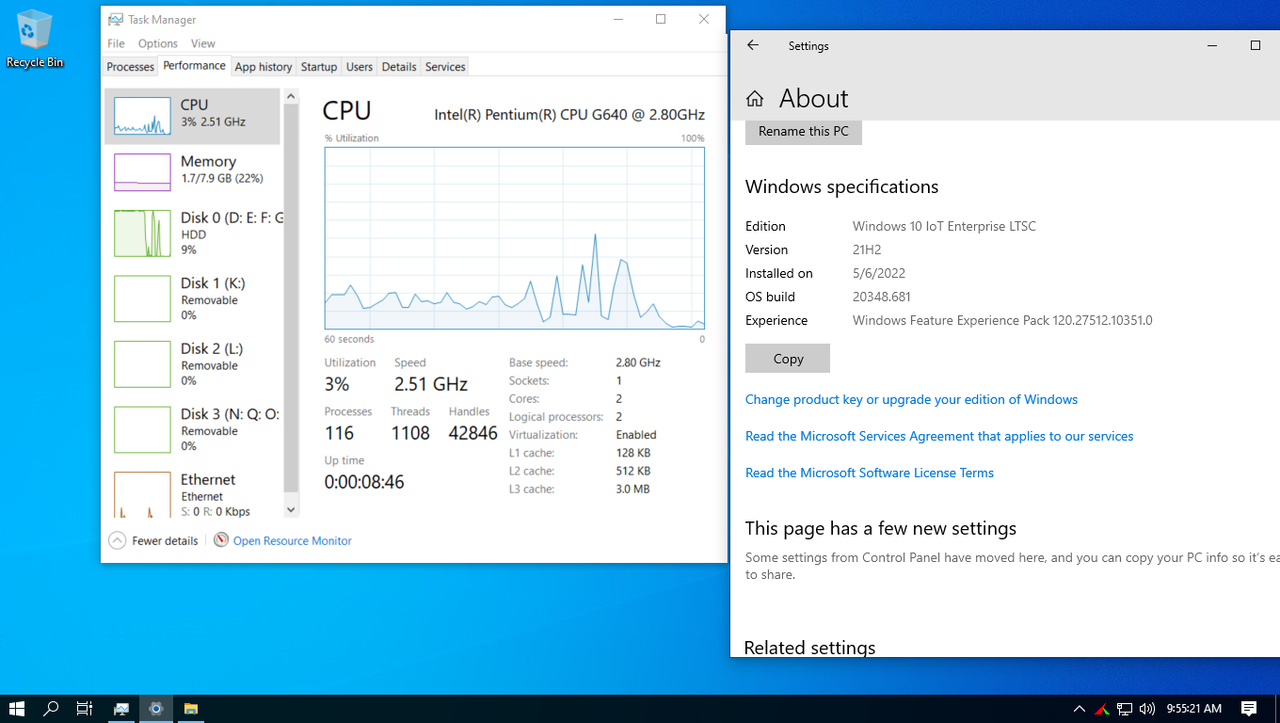Click the Task Manager taskbar icon
Viewport: 1280px width, 723px height.
(x=121, y=709)
